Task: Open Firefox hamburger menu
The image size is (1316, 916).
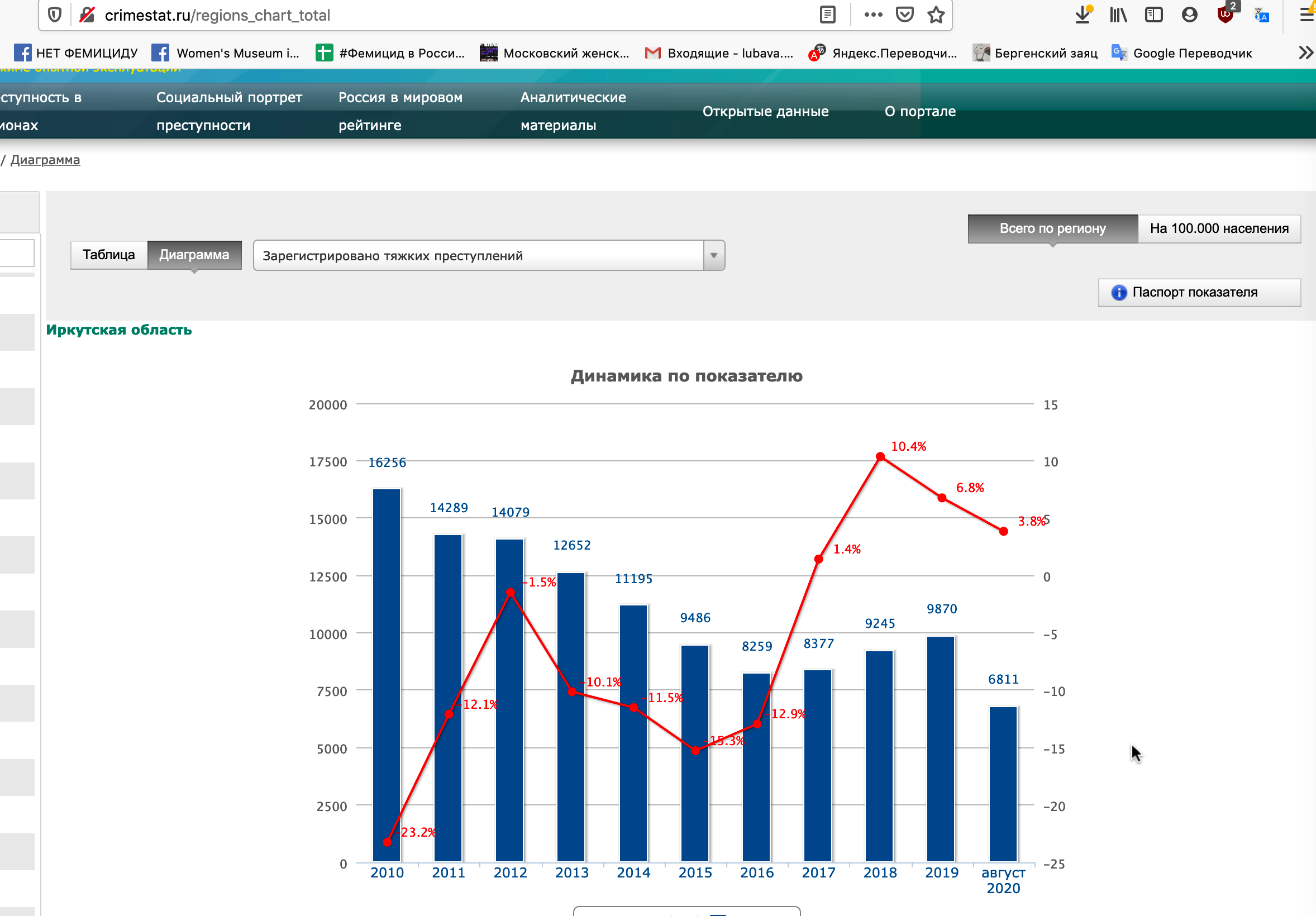Action: point(1307,15)
